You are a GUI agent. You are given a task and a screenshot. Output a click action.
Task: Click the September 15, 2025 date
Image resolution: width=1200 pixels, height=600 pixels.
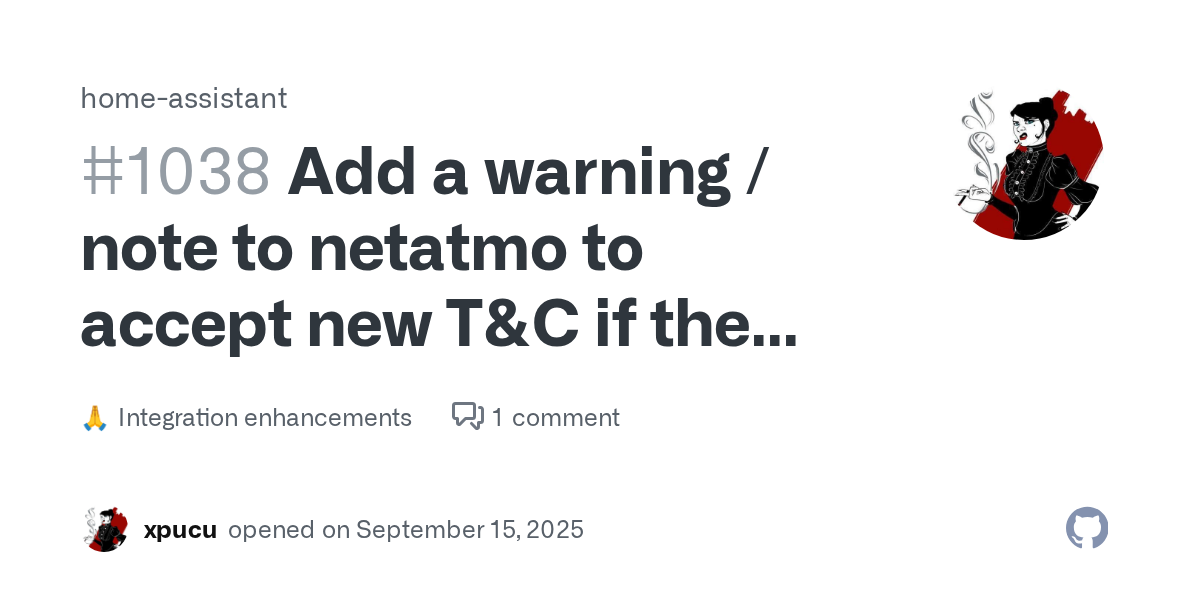point(469,529)
